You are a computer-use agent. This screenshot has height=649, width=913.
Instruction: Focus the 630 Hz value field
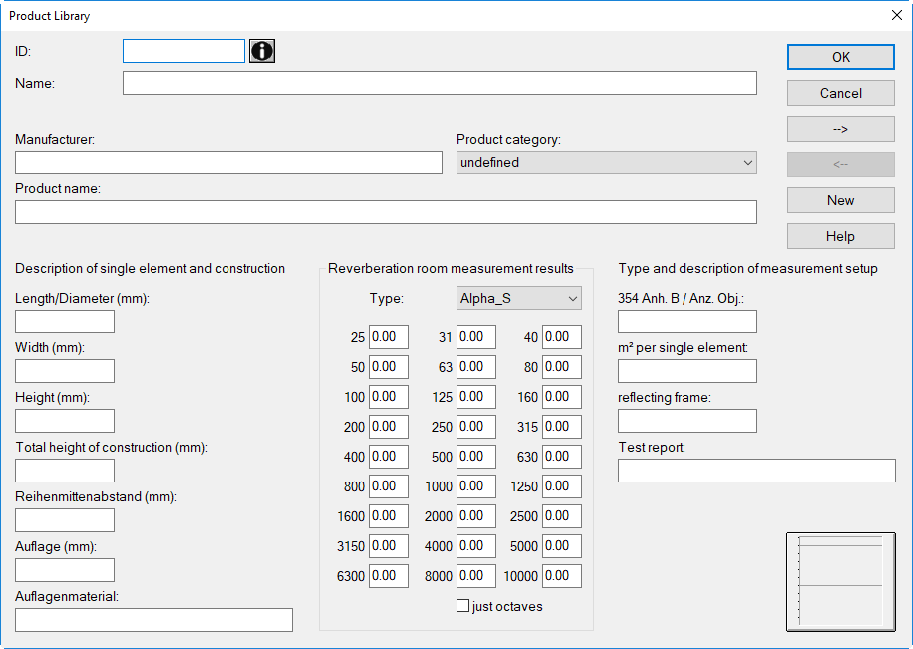(x=561, y=457)
